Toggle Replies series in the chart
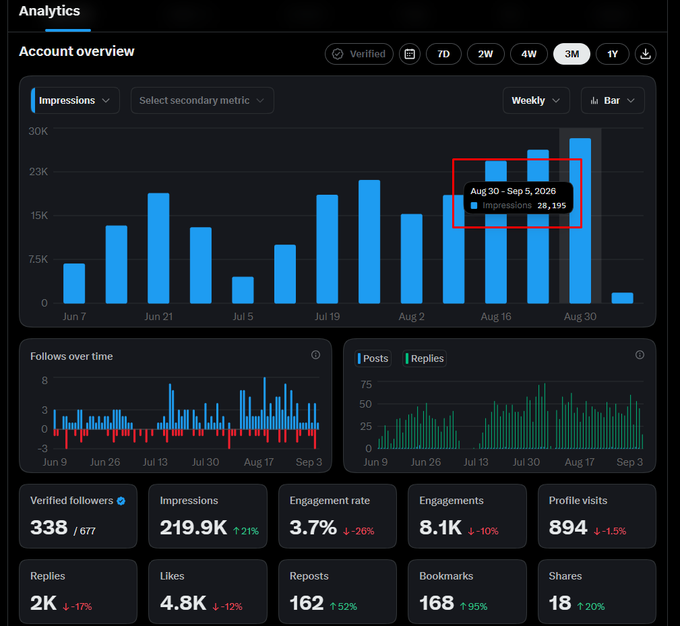This screenshot has width=680, height=626. click(x=425, y=358)
